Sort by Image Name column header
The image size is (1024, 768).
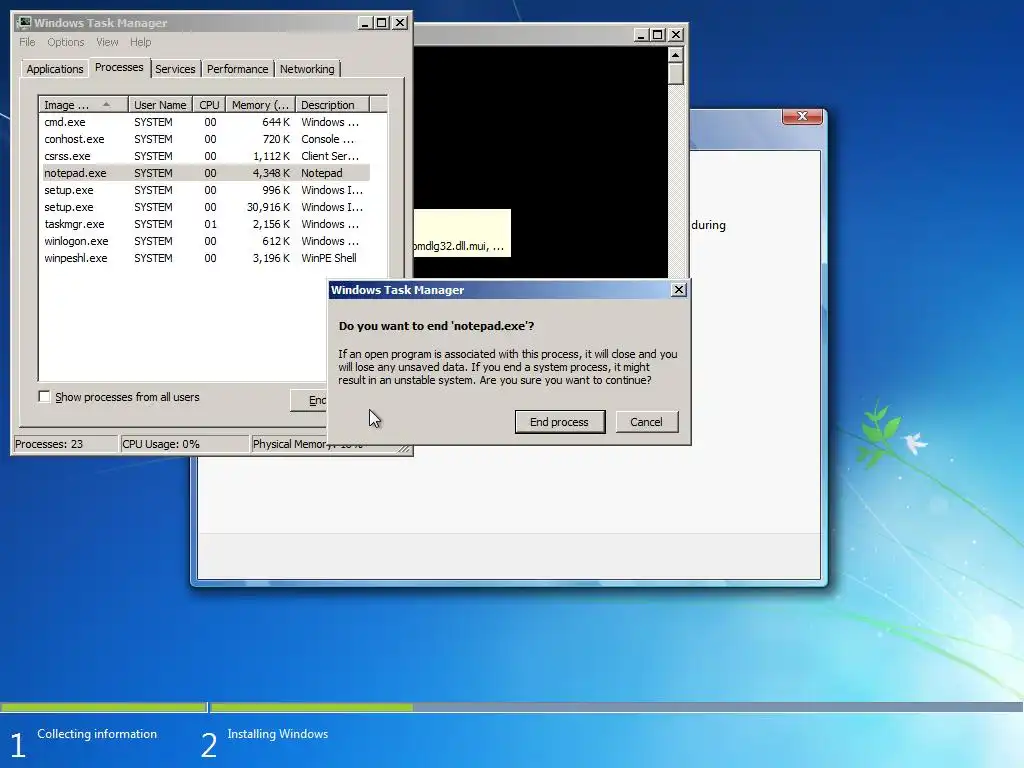[x=83, y=104]
